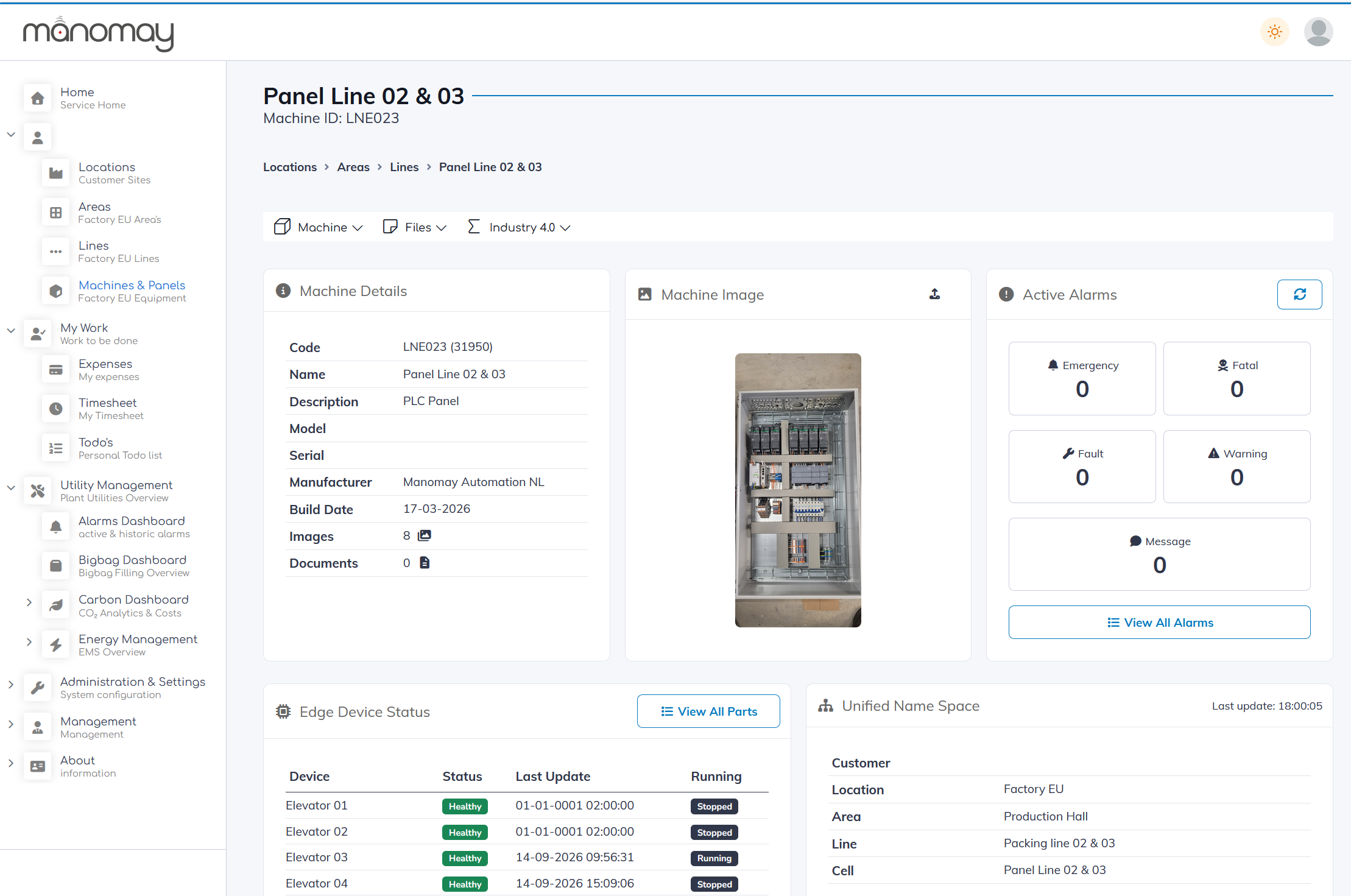
Task: Go to Locations breadcrumb link
Action: (290, 167)
